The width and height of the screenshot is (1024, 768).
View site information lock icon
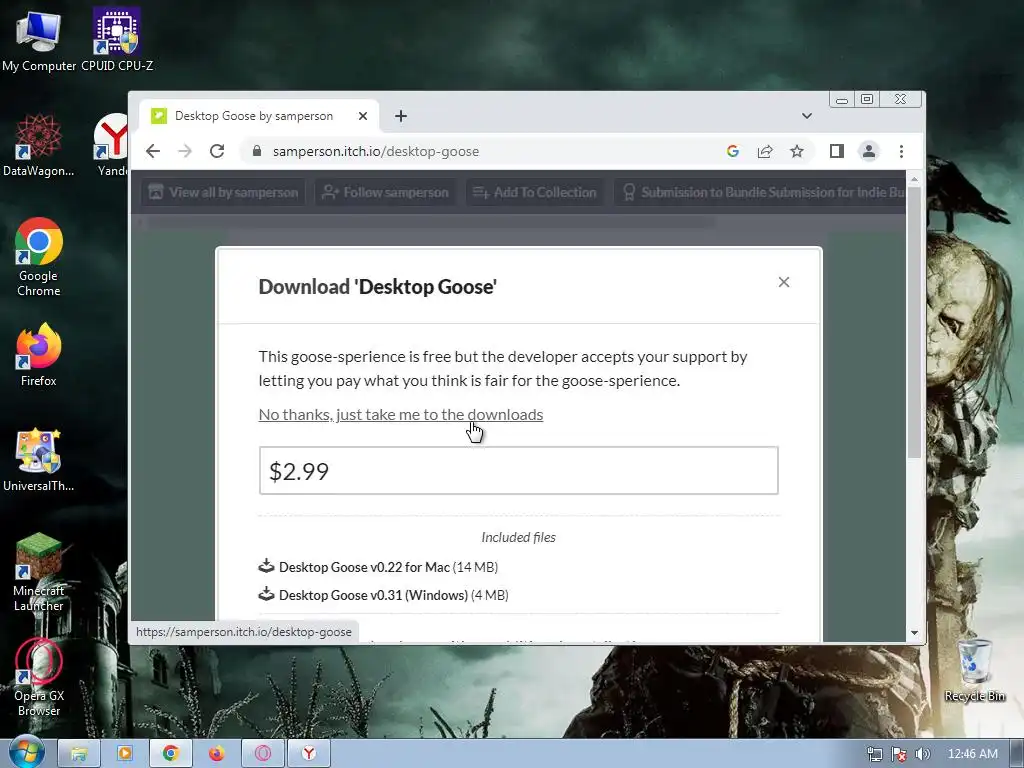click(x=257, y=152)
